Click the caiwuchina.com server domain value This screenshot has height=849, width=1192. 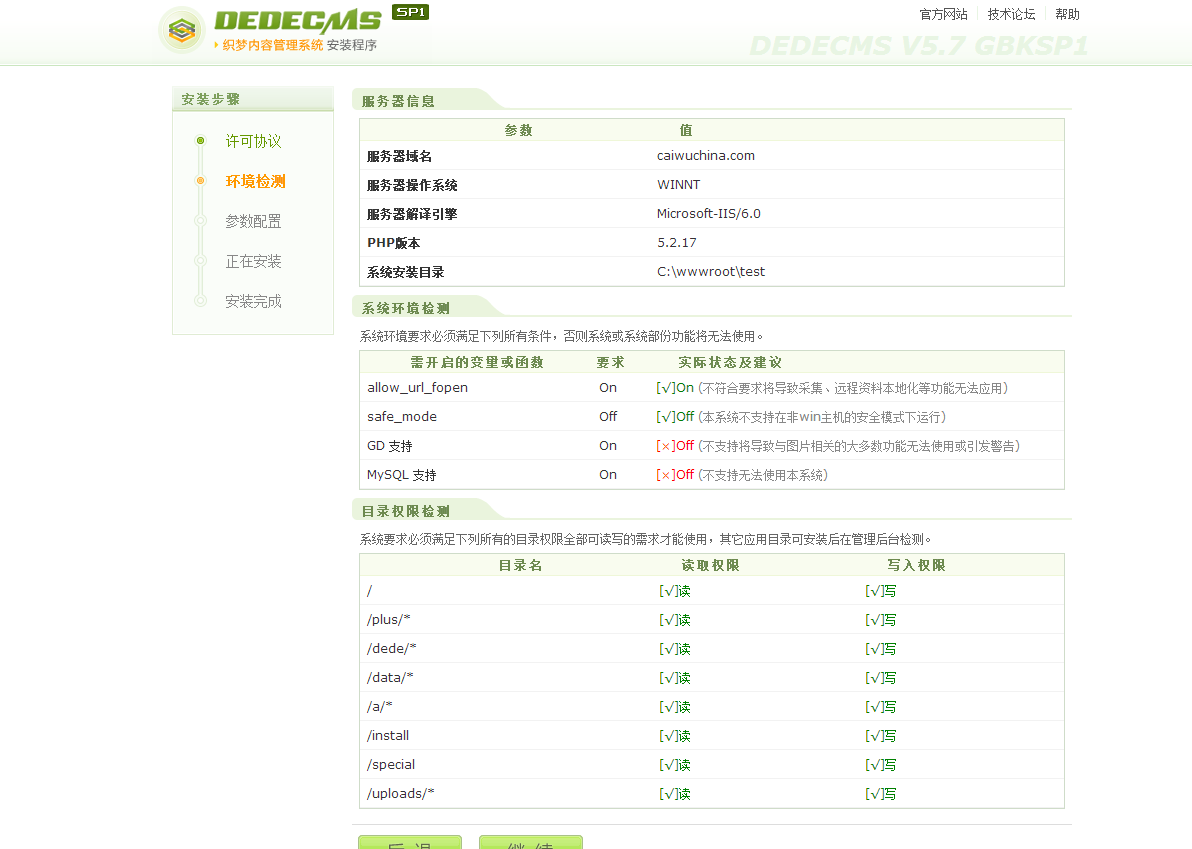(705, 156)
